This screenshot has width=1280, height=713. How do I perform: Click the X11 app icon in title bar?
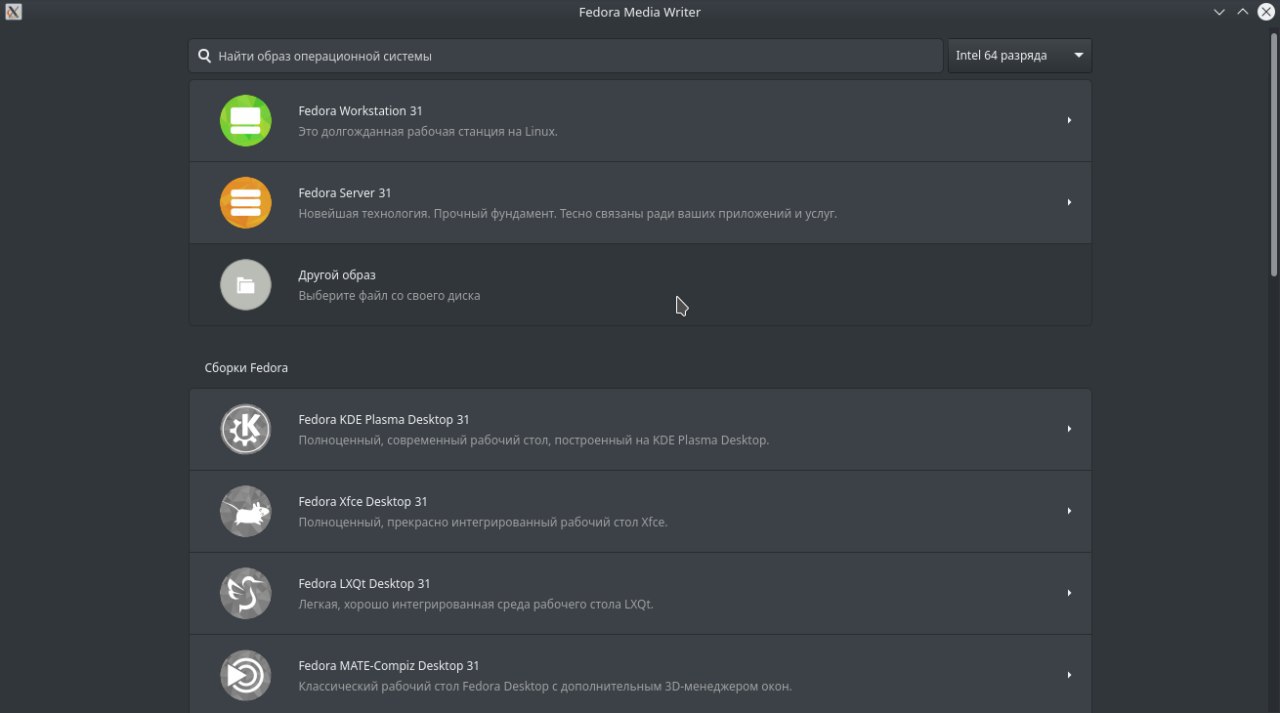[x=14, y=12]
